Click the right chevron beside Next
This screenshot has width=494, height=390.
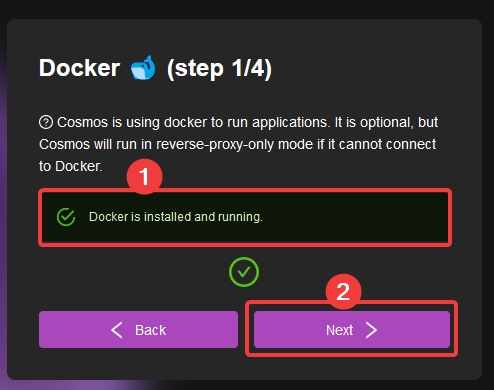371,330
